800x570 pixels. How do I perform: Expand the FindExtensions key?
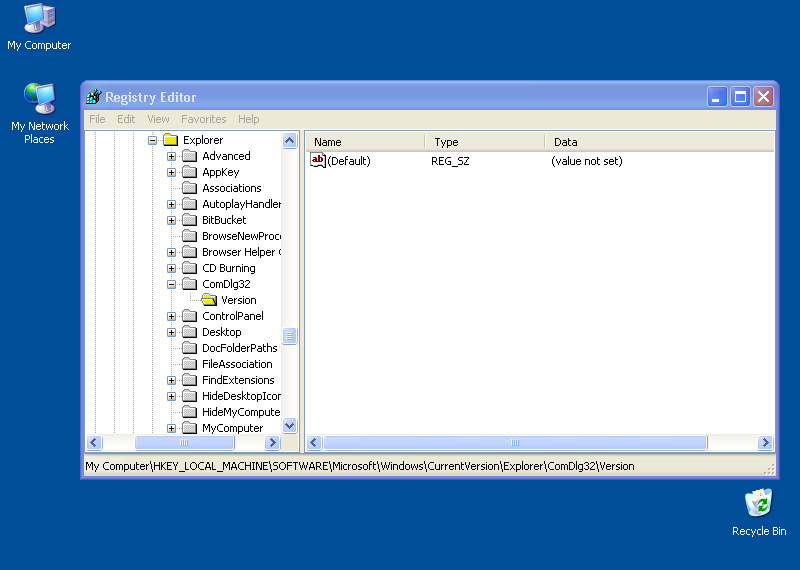pos(171,380)
